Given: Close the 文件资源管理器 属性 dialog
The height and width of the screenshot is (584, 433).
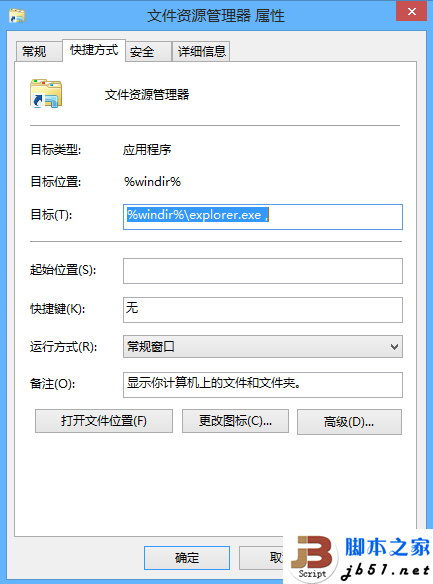Looking at the screenshot, I should click(411, 12).
